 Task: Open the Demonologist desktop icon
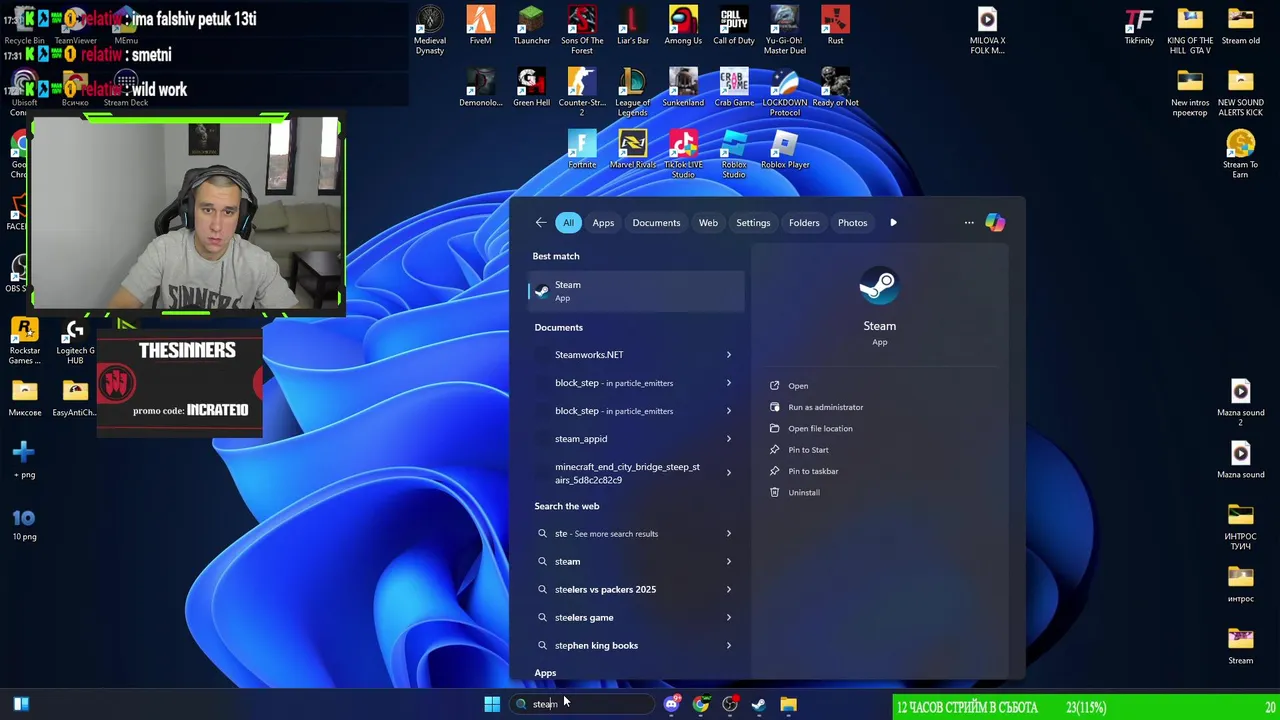click(x=481, y=88)
